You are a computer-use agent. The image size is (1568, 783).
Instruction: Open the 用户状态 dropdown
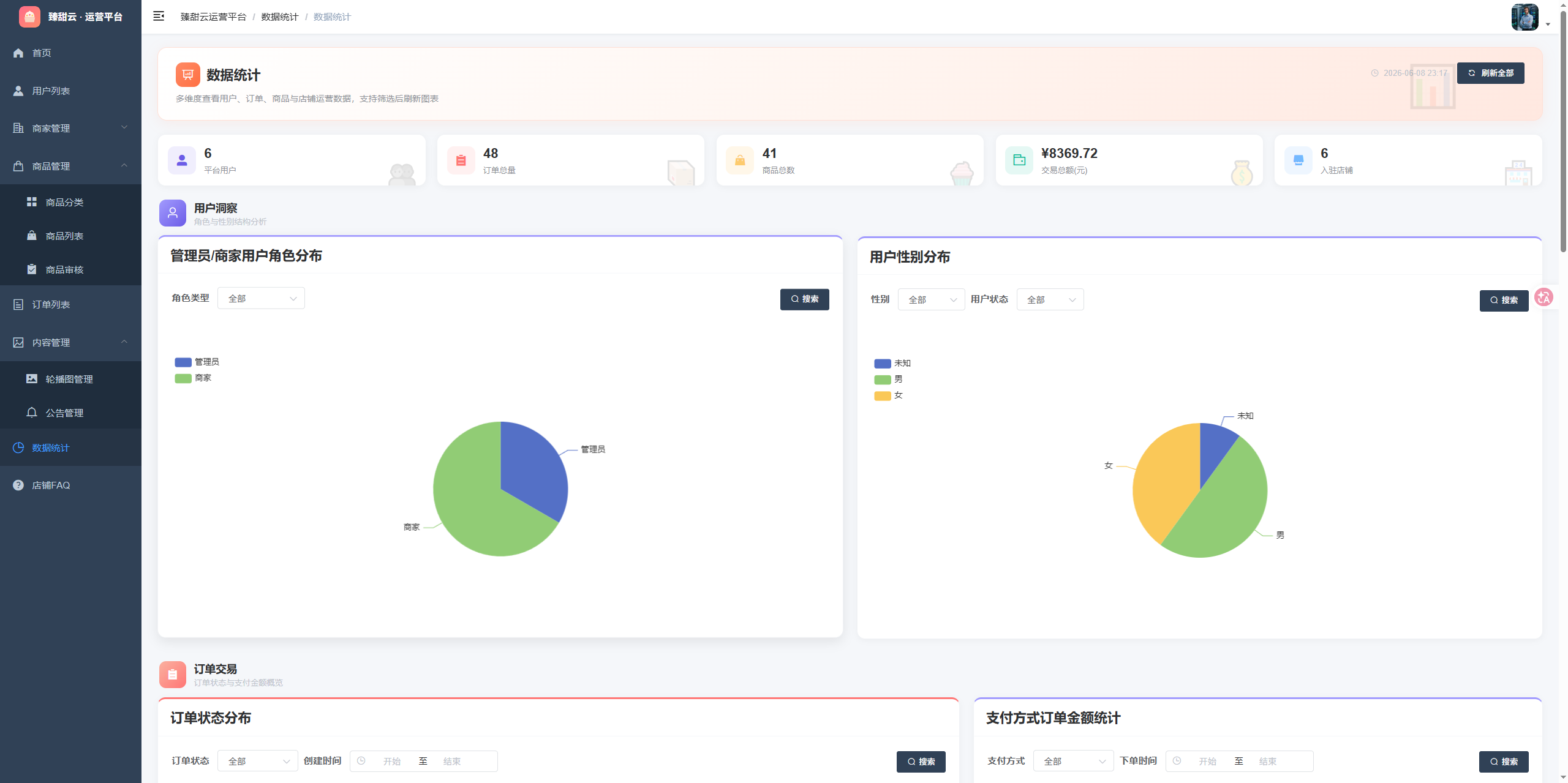1050,299
